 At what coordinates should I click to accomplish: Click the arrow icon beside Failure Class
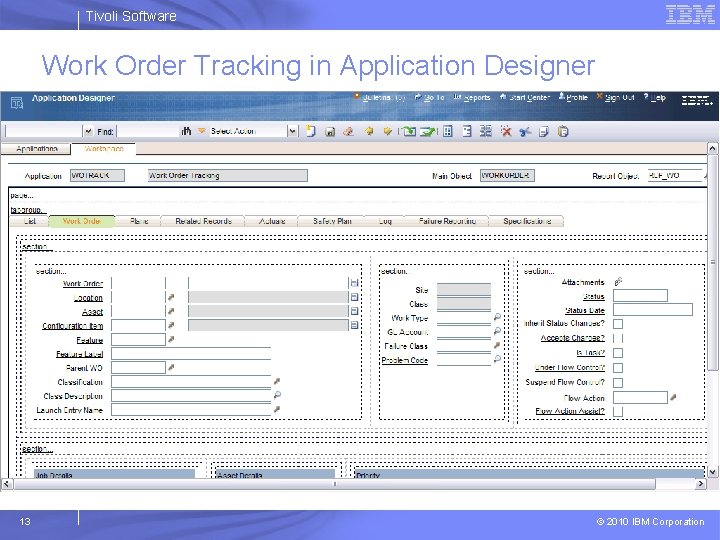pos(497,345)
